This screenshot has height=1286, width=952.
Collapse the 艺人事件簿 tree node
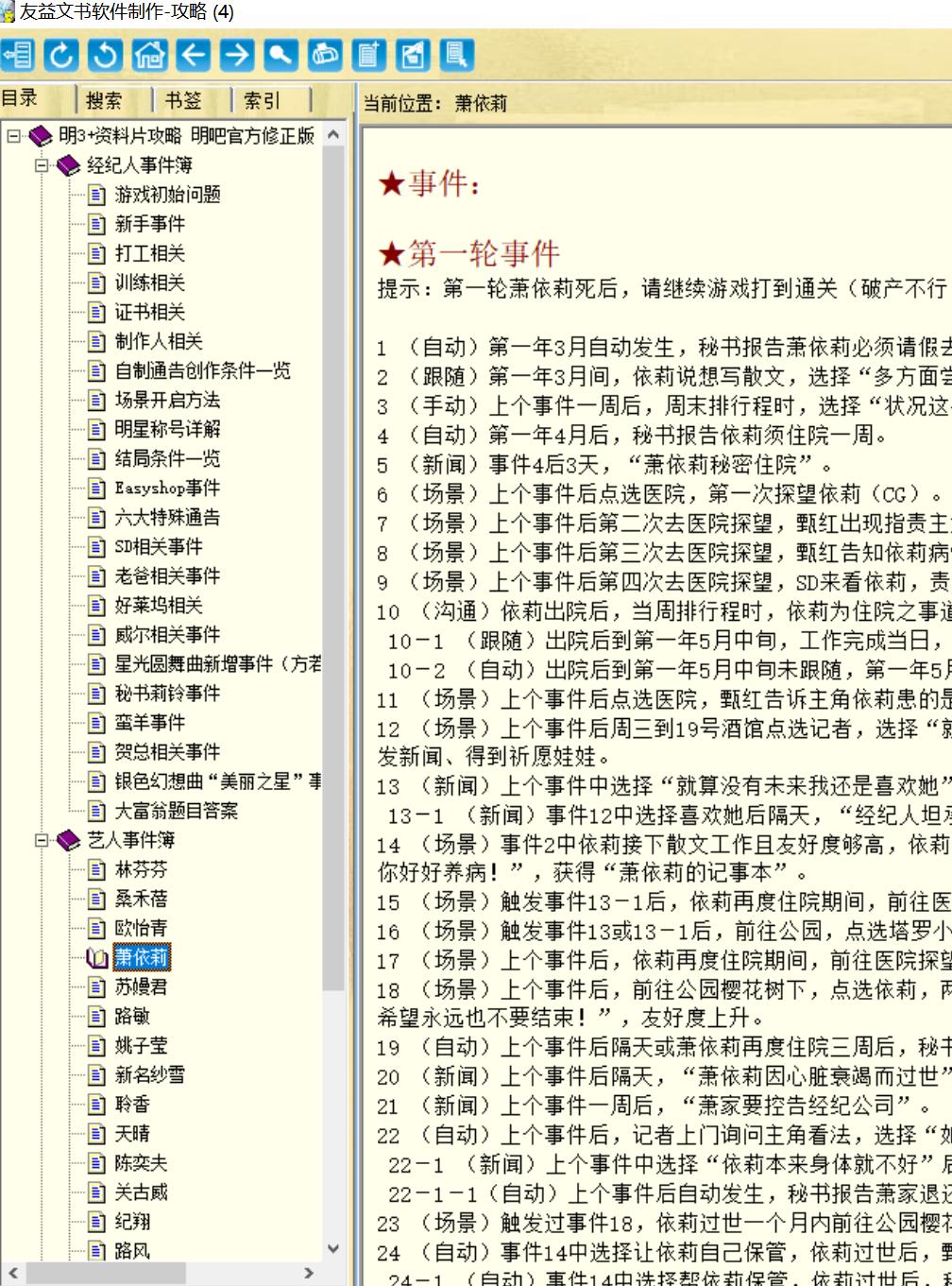point(42,840)
